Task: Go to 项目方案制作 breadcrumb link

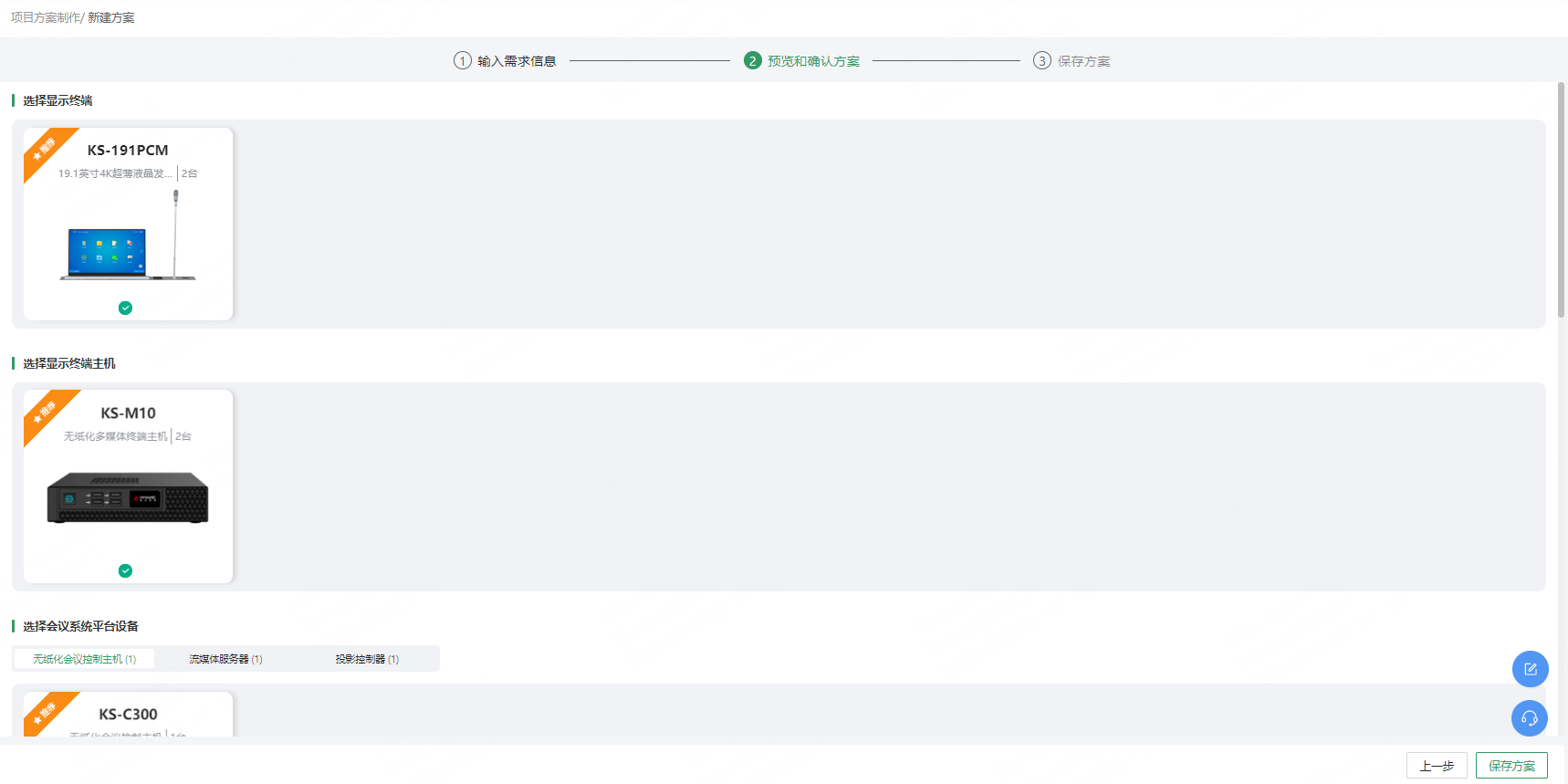Action: tap(46, 17)
